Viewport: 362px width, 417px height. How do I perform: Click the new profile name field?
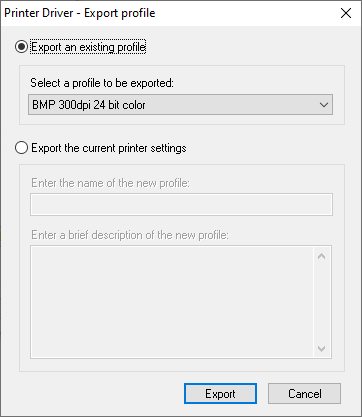181,204
